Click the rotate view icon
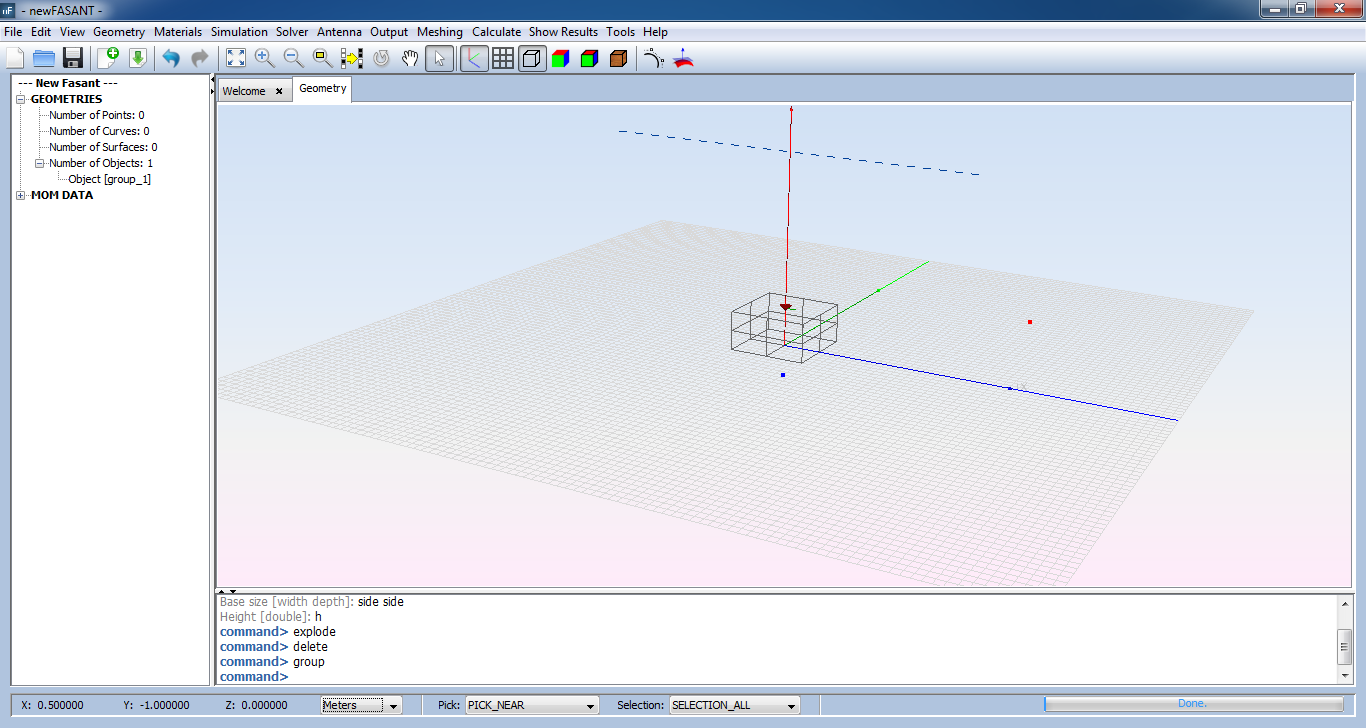This screenshot has width=1366, height=728. (381, 58)
